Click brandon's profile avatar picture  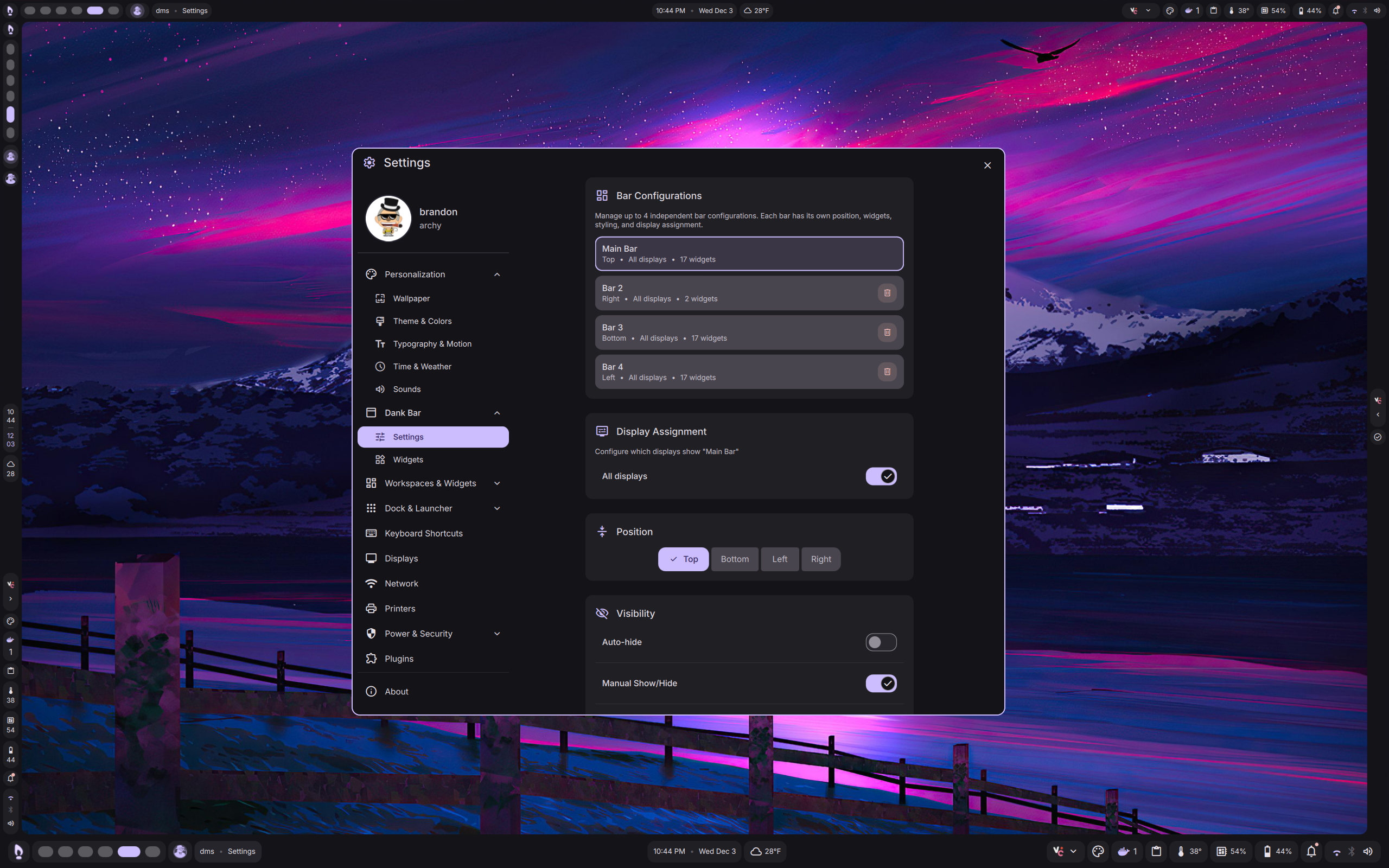(x=388, y=218)
